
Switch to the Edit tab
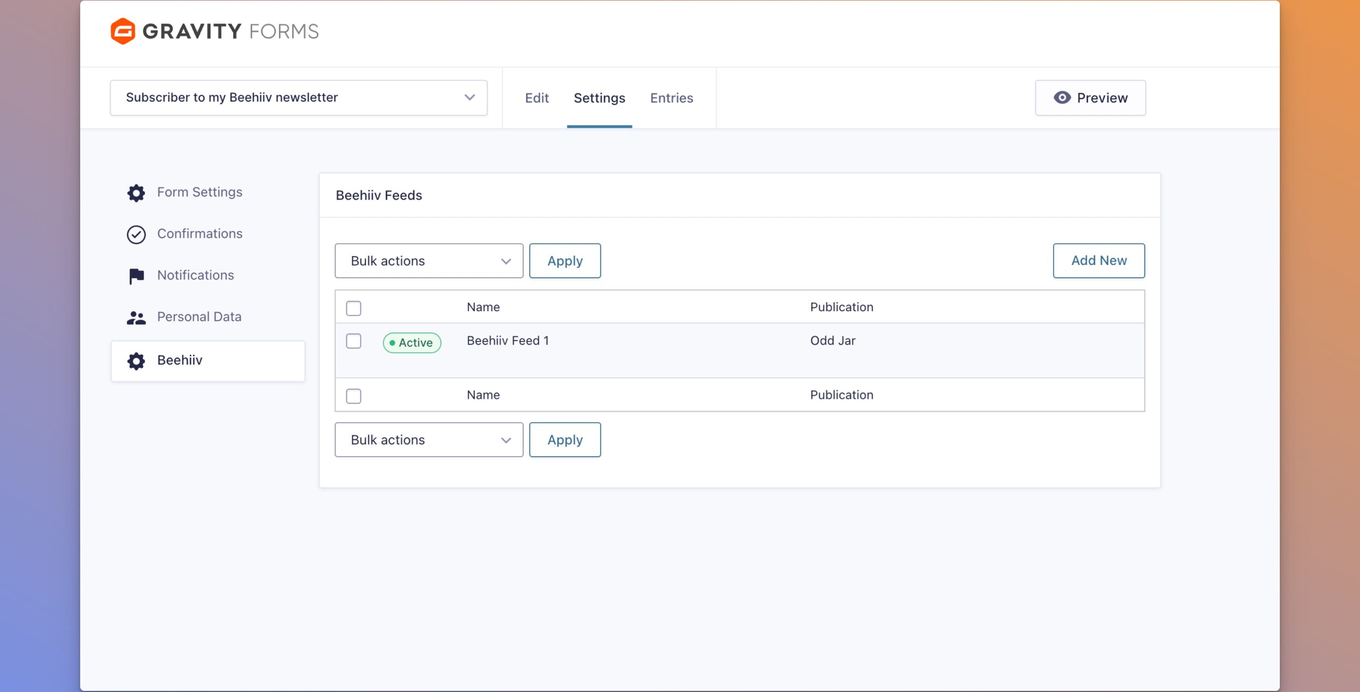point(537,98)
